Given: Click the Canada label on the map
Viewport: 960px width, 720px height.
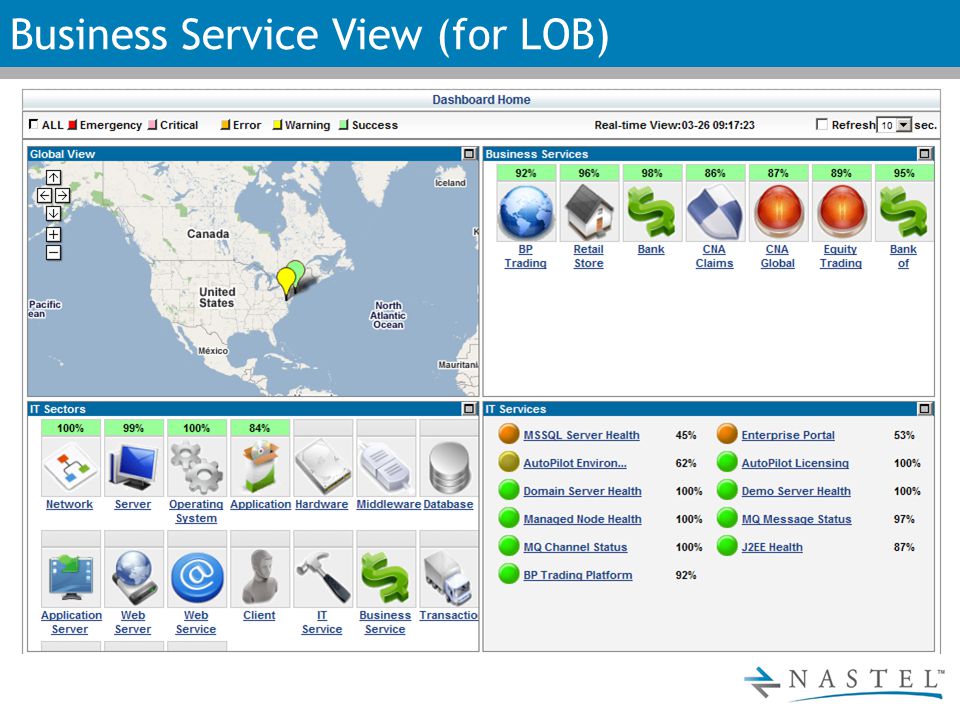Looking at the screenshot, I should coord(208,234).
